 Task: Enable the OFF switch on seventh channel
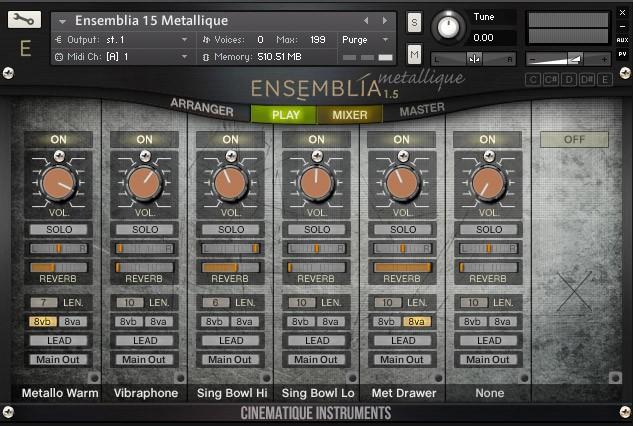point(573,139)
